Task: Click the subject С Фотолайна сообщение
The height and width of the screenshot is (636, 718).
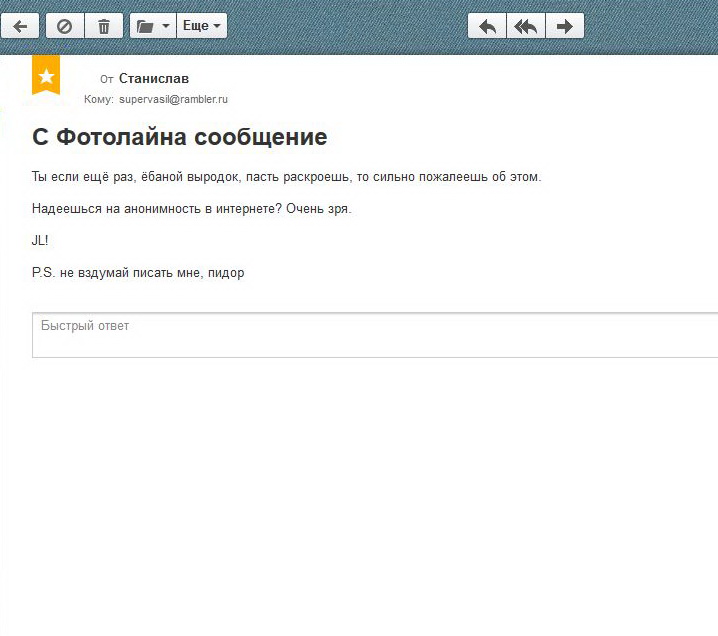Action: 180,137
